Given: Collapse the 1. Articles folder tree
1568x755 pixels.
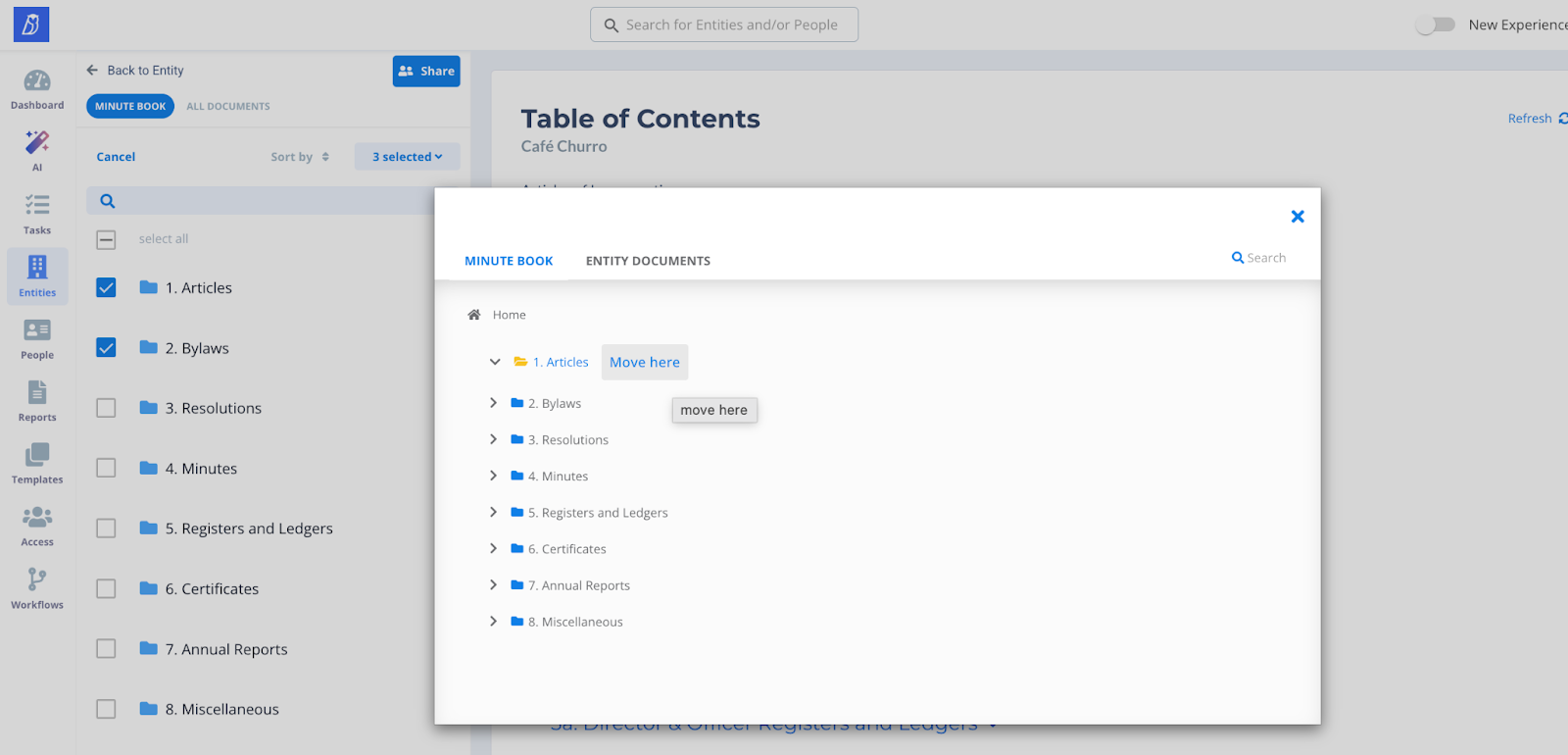Looking at the screenshot, I should [495, 362].
